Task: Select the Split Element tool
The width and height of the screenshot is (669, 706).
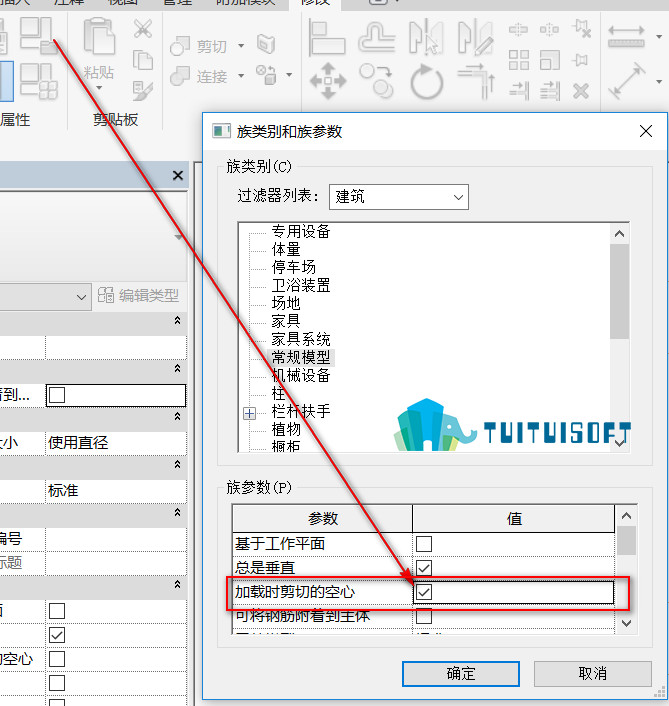Action: pos(518,30)
